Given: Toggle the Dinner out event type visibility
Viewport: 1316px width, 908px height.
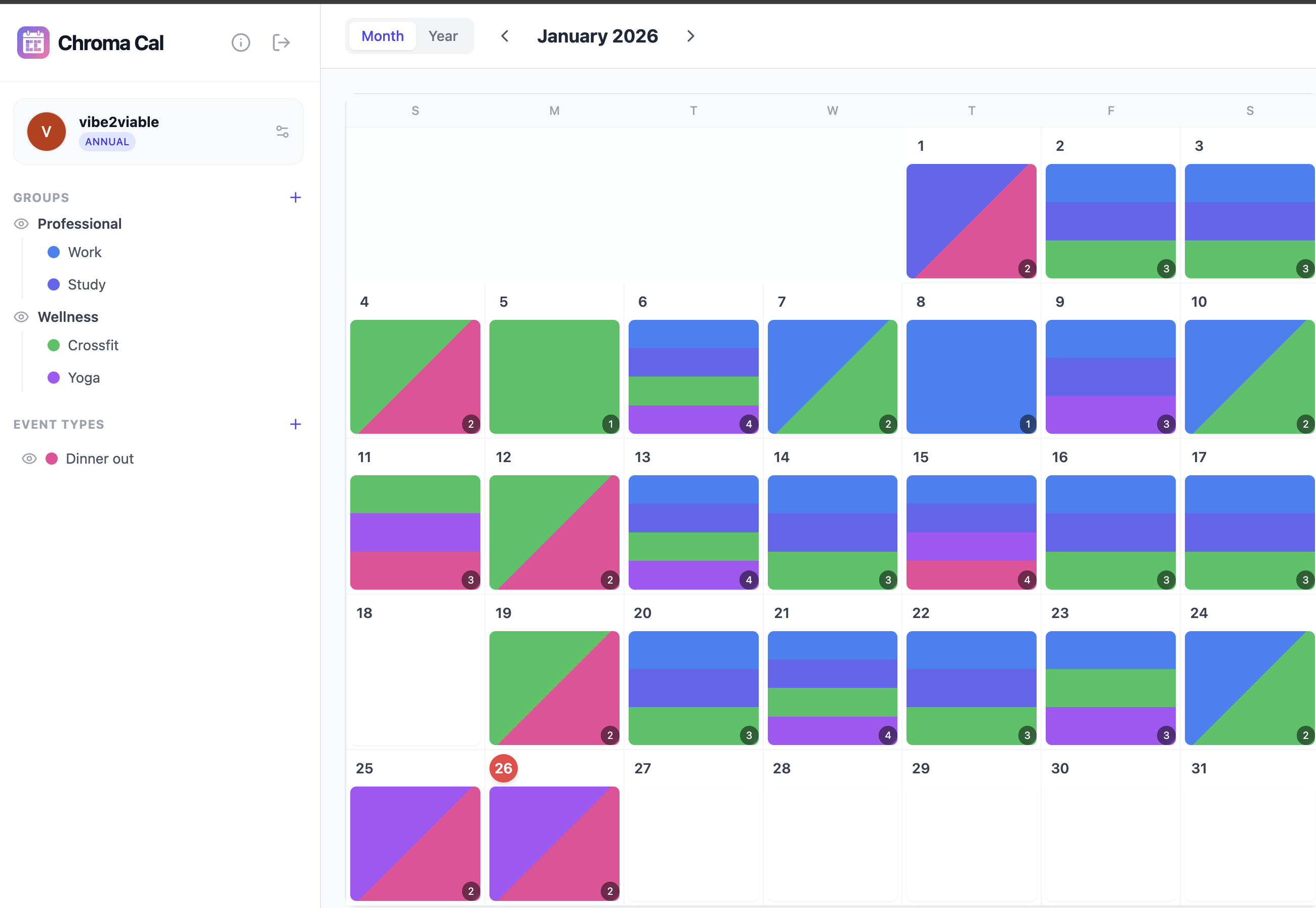Looking at the screenshot, I should point(29,458).
